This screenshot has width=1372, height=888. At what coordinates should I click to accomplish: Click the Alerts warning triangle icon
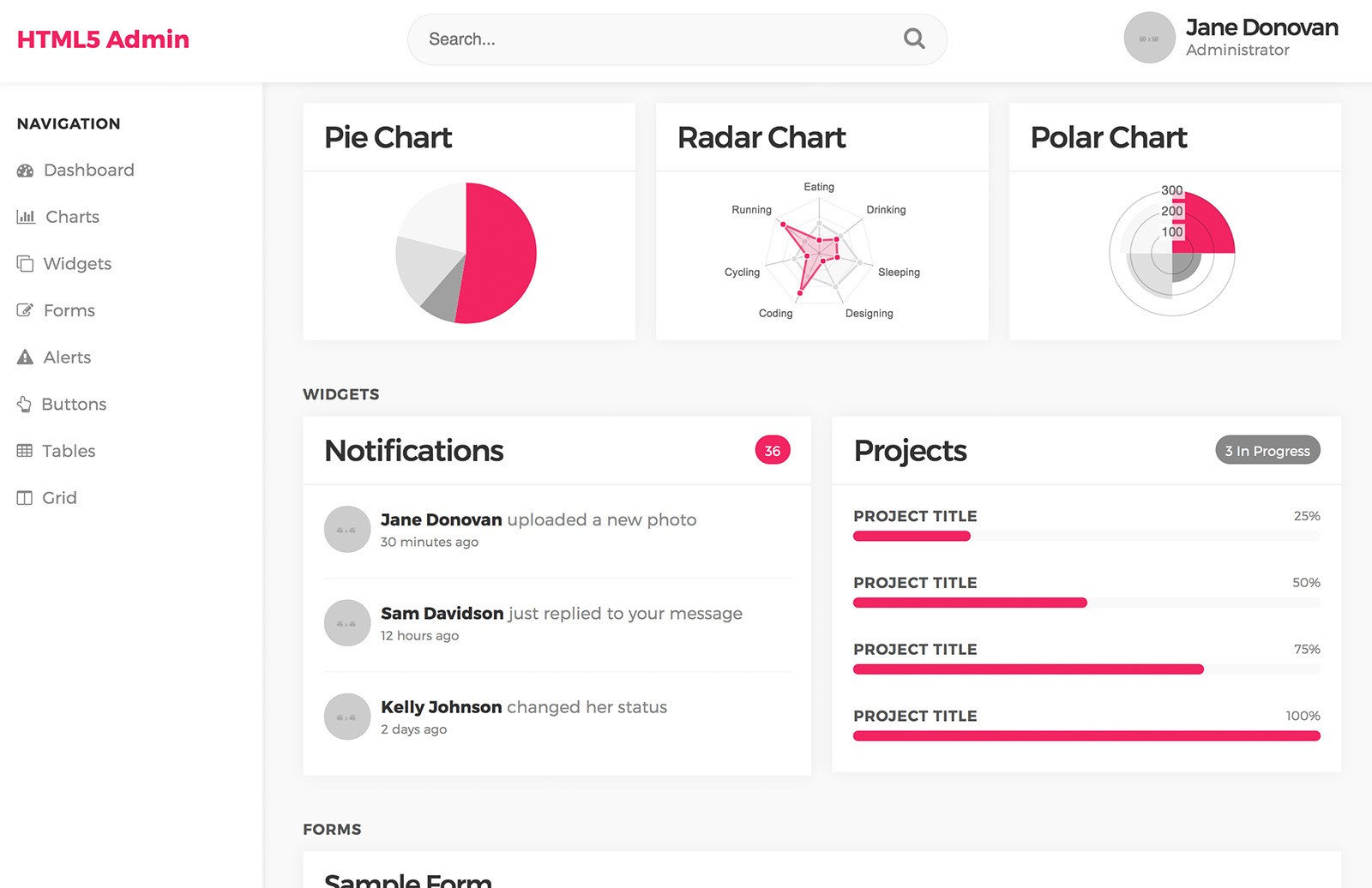(x=25, y=357)
